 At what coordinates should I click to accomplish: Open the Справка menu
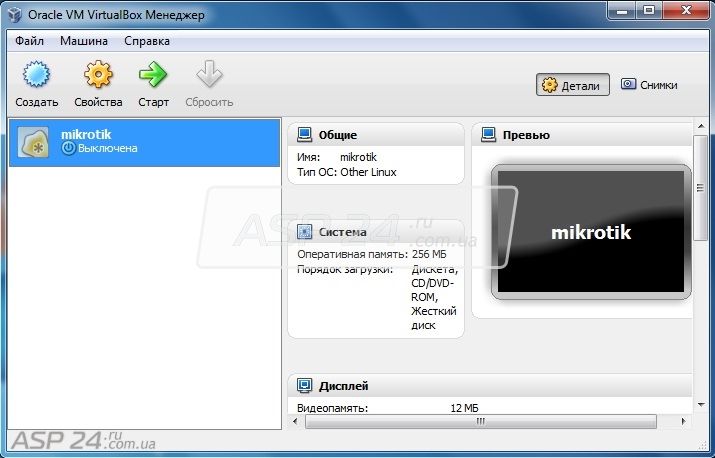147,41
